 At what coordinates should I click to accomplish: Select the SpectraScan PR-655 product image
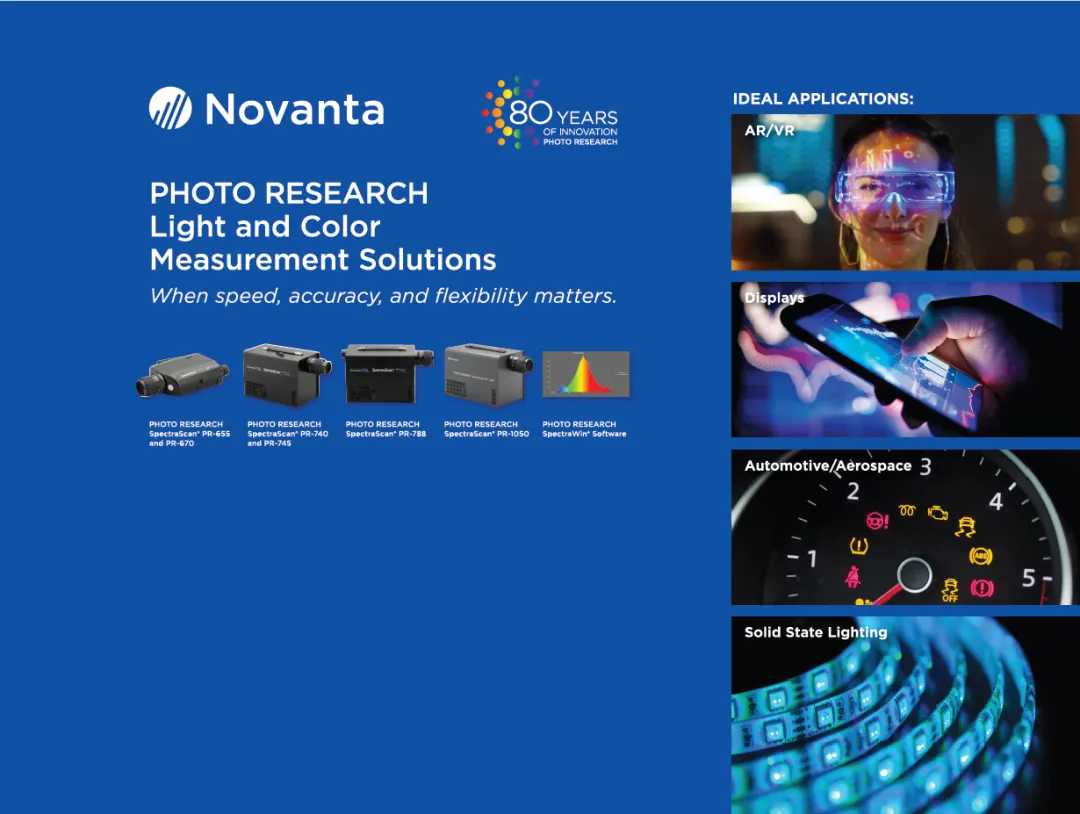coord(182,376)
